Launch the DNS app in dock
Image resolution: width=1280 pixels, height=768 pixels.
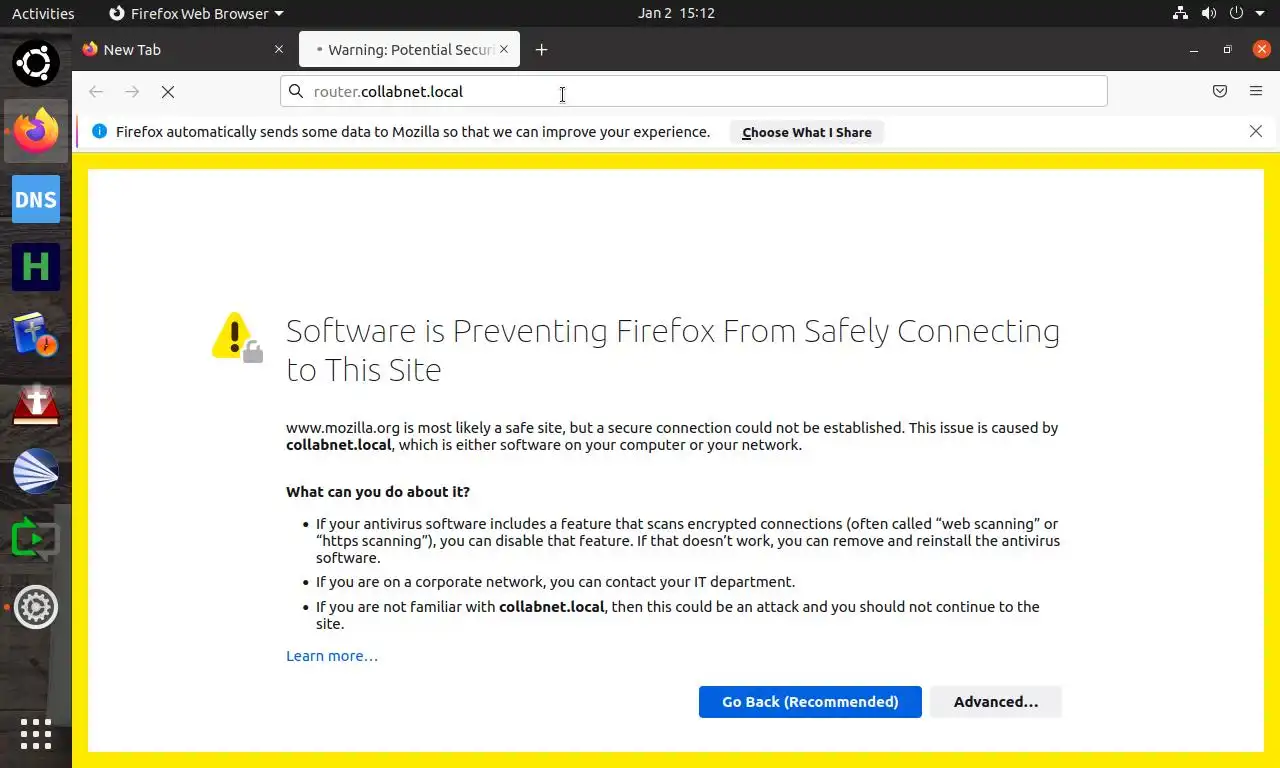pos(36,199)
